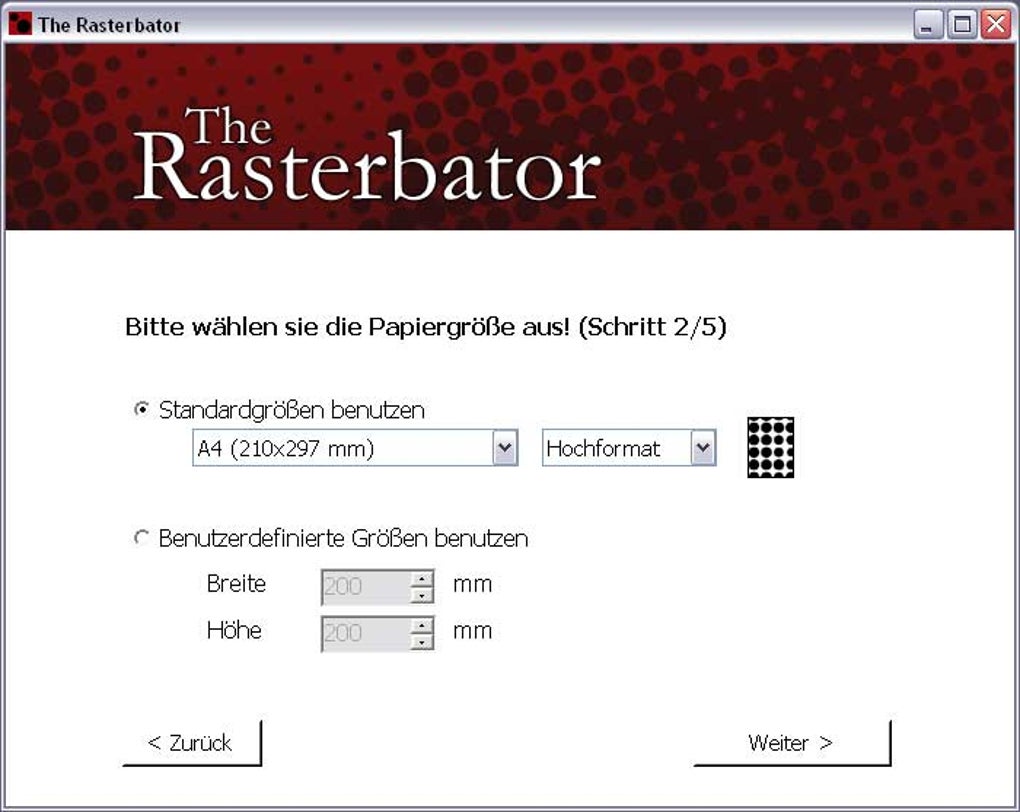Minimize the Rasterbator window
The image size is (1020, 812).
pos(928,25)
